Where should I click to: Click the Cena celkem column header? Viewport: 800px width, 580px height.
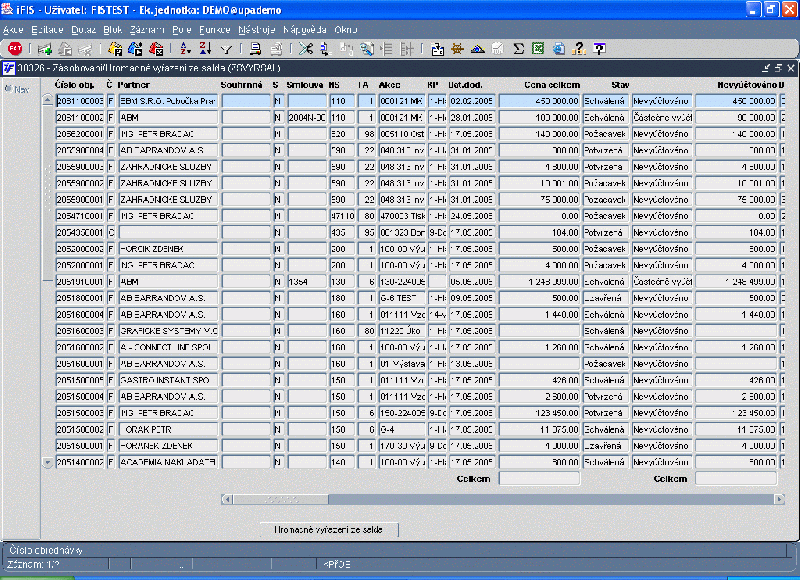point(552,85)
